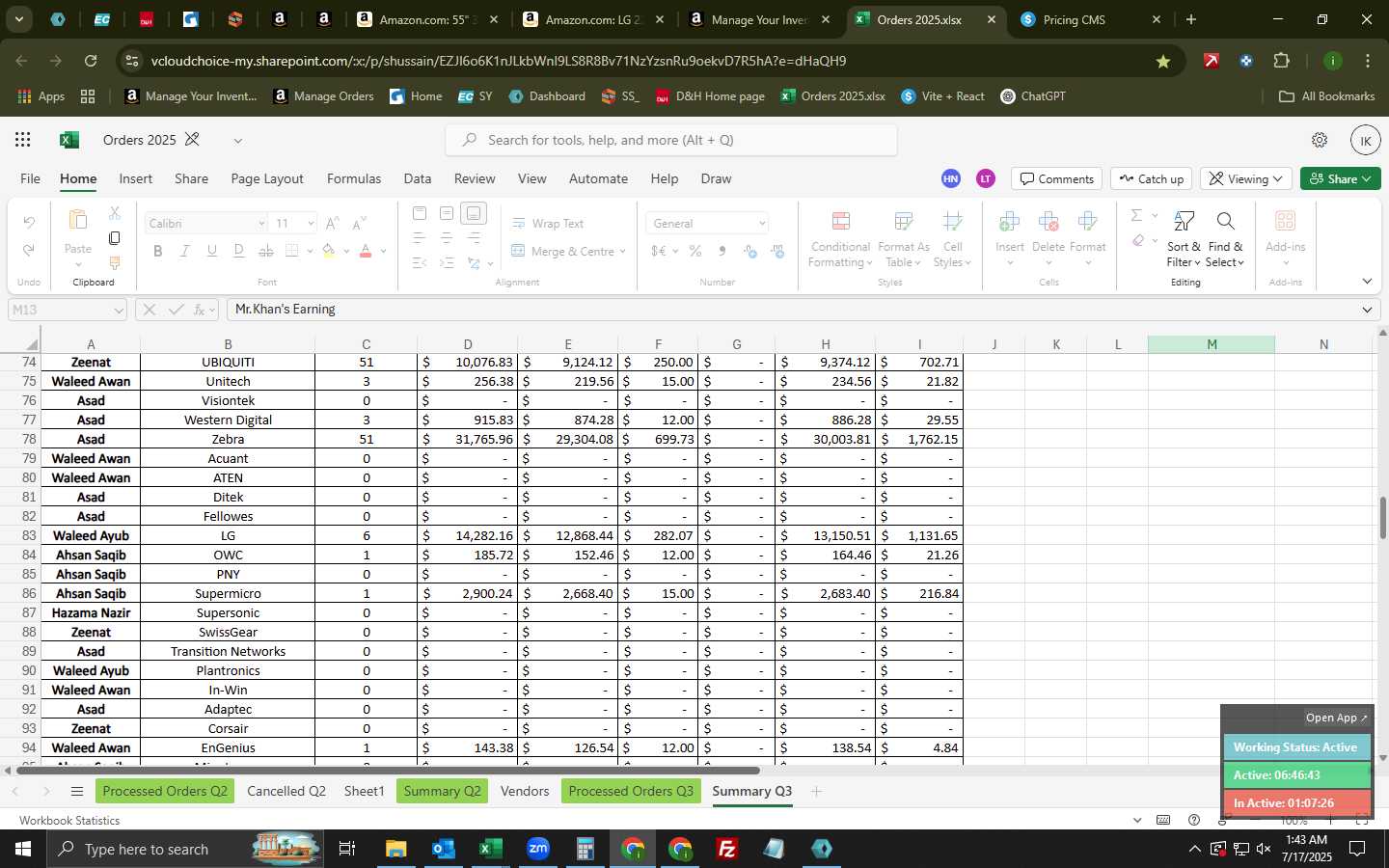
Task: Open Cell Styles gallery
Action: [x=952, y=239]
